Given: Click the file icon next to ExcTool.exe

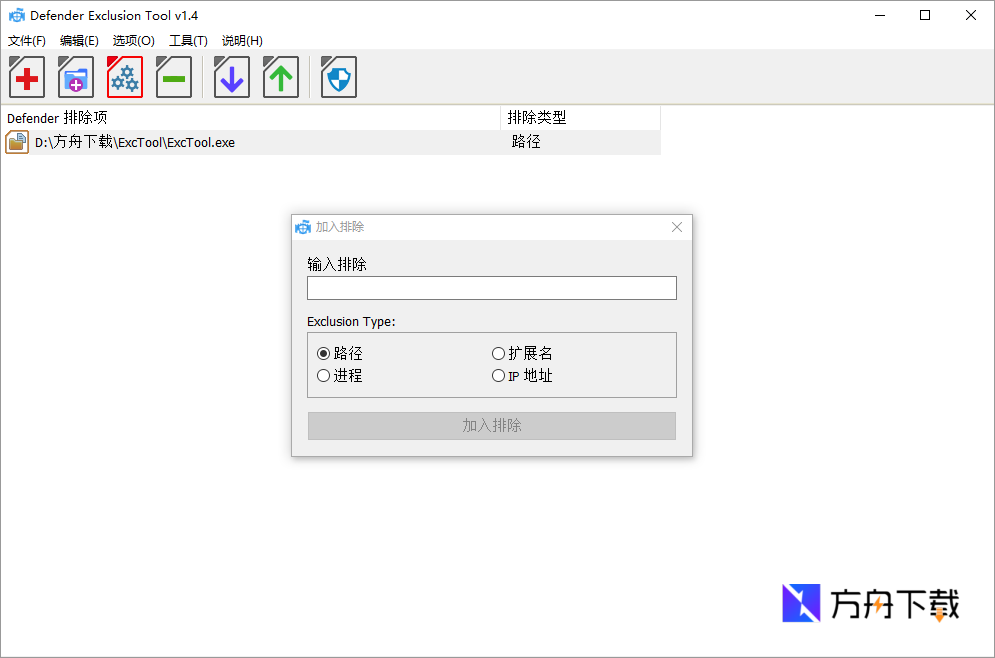Looking at the screenshot, I should pyautogui.click(x=16, y=142).
